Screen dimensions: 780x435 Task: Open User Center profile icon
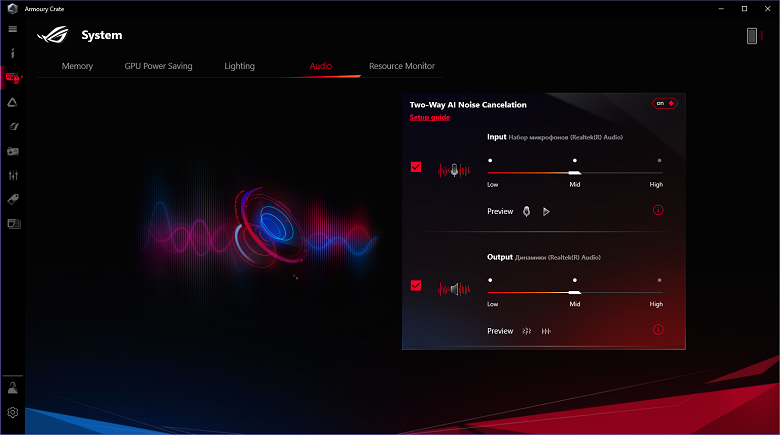[13, 388]
